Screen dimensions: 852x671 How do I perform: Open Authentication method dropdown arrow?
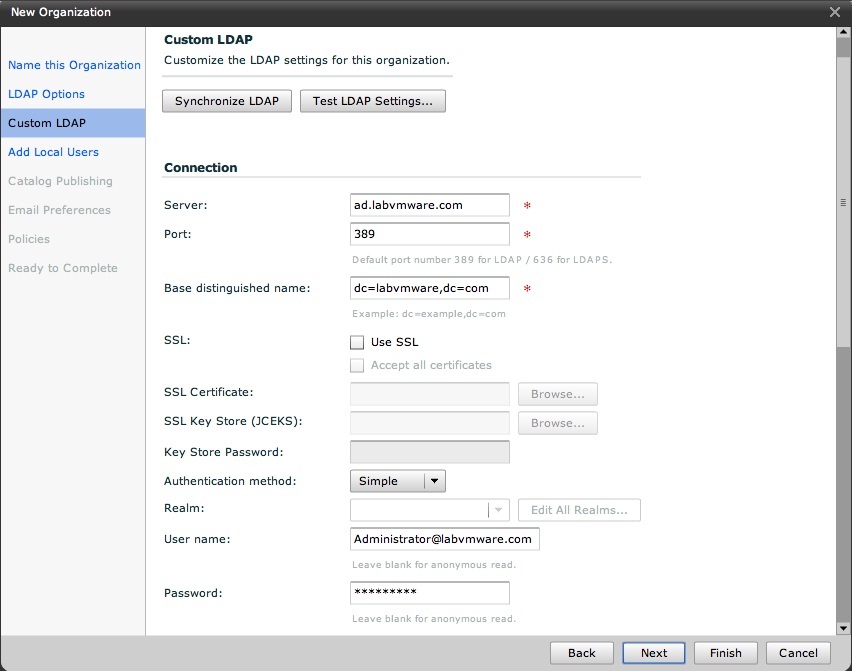click(434, 481)
